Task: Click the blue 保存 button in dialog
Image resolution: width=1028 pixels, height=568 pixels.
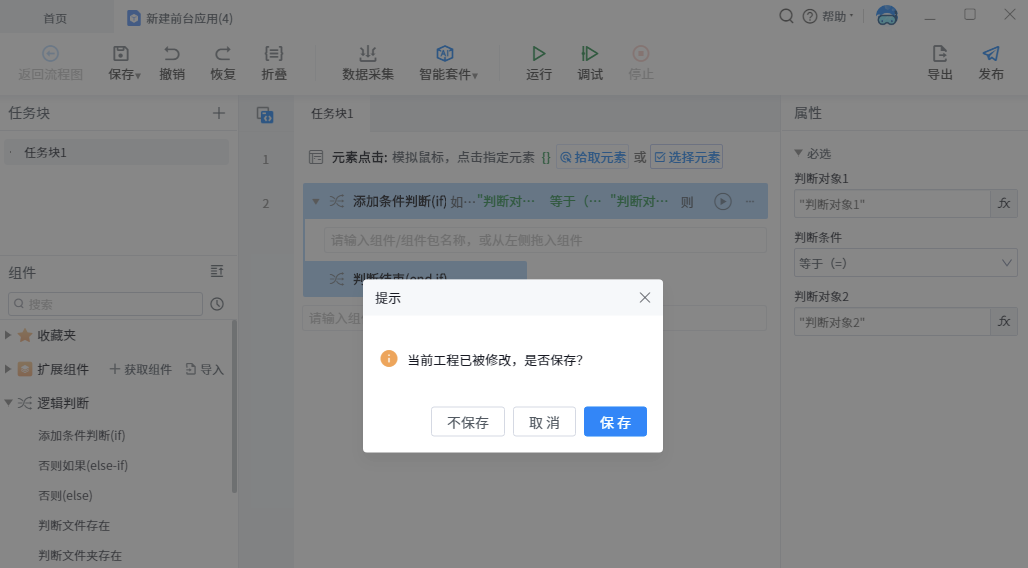Action: click(x=615, y=422)
